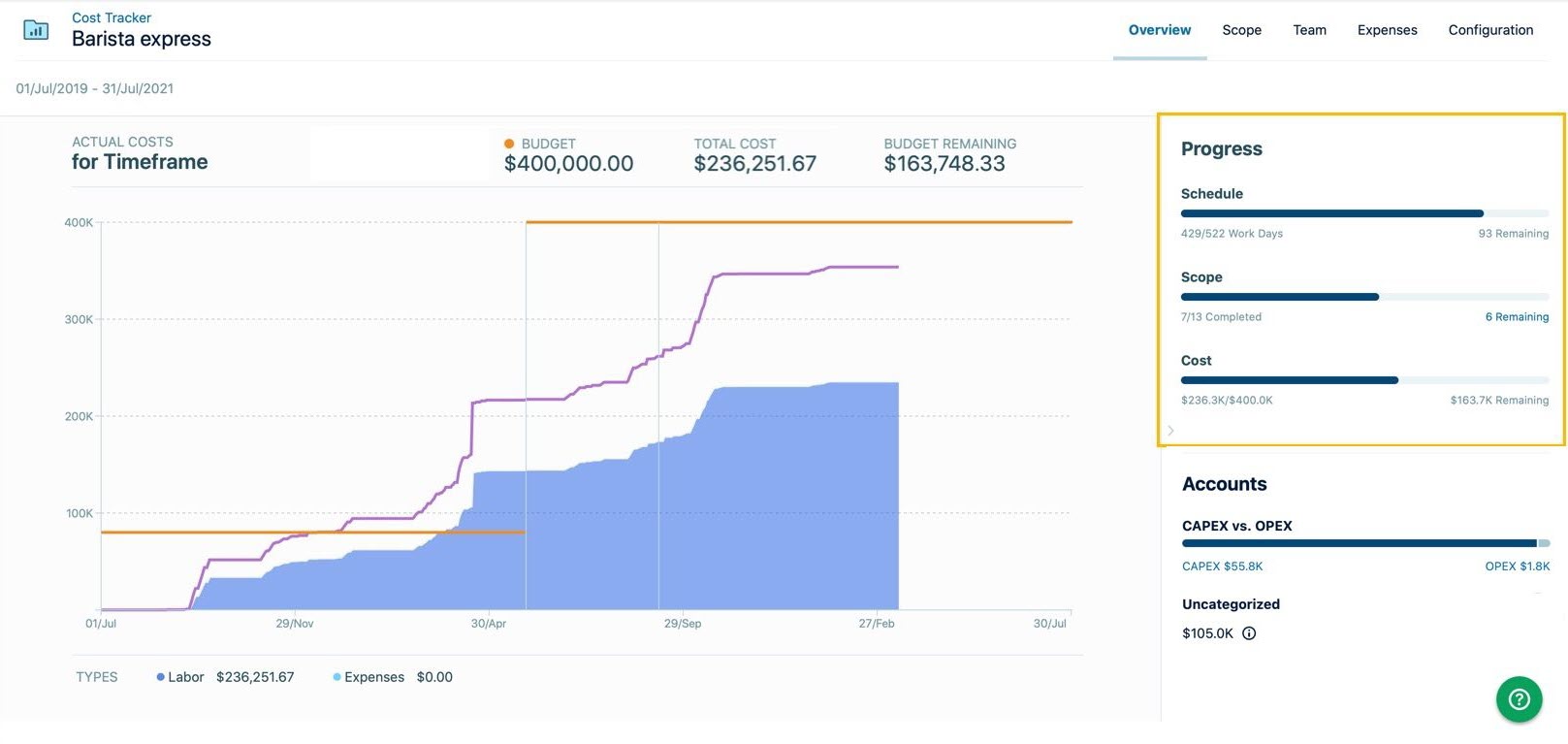Open the green help question mark button

click(x=1519, y=699)
